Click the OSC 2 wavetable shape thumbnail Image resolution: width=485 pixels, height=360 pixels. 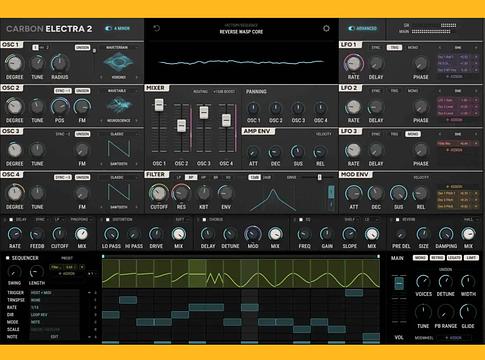(x=119, y=105)
